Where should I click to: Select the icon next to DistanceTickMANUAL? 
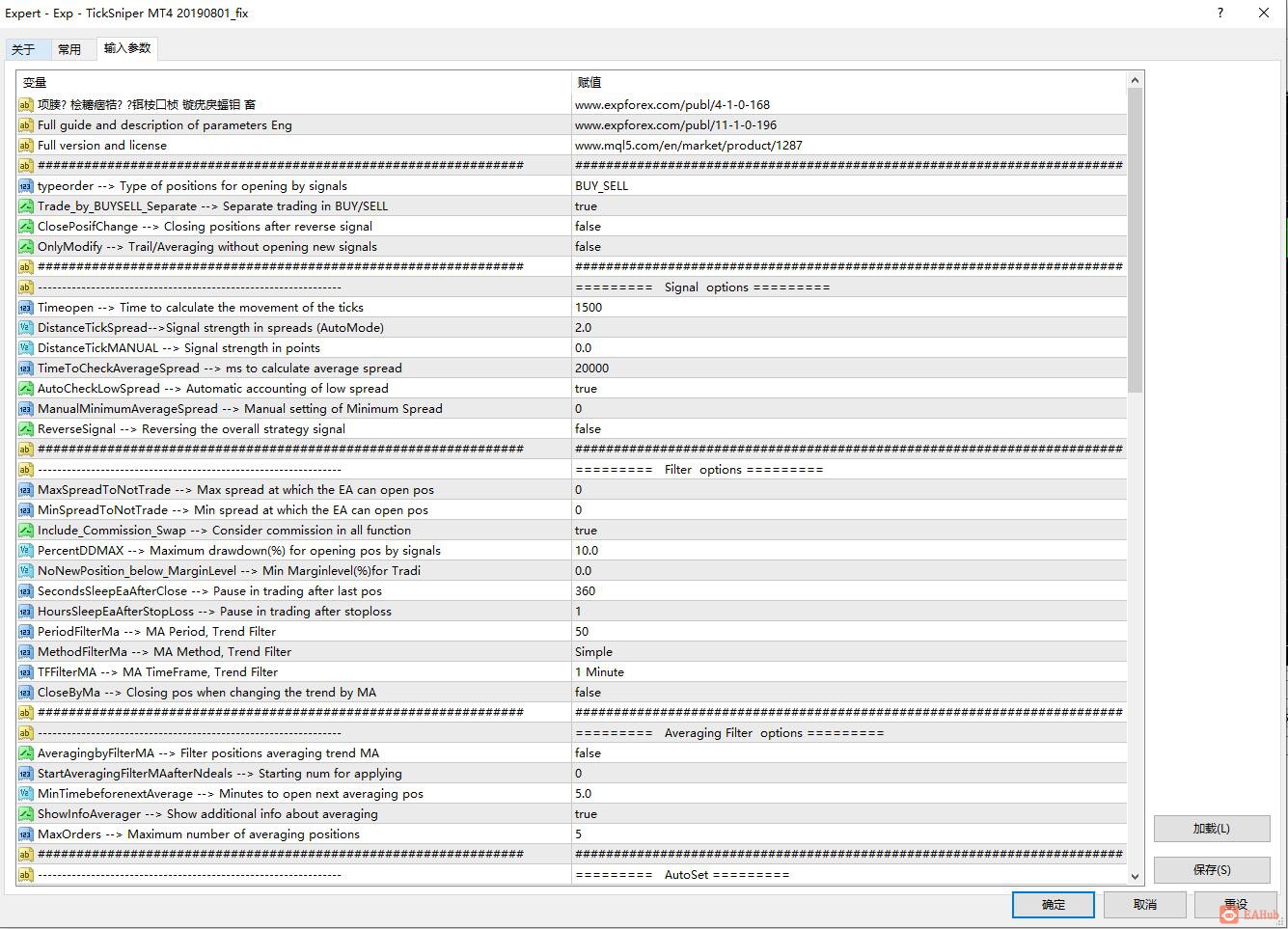pos(26,348)
